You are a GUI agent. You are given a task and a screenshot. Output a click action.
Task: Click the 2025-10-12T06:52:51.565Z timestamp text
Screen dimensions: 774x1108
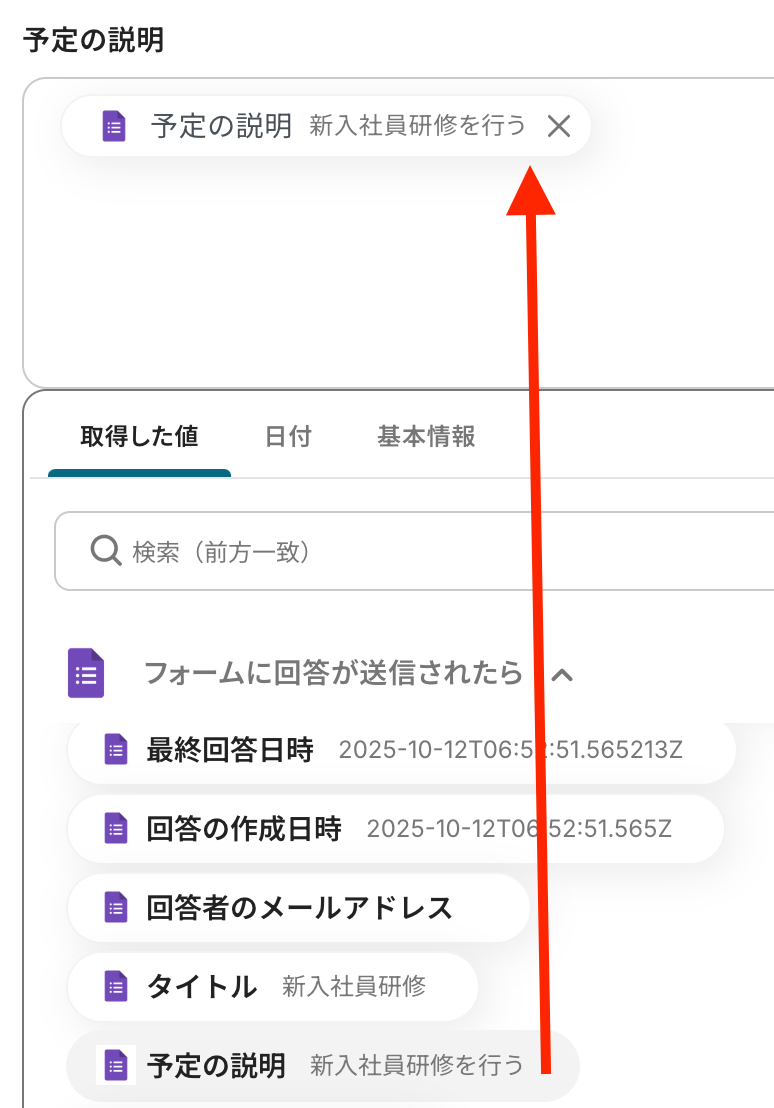(519, 829)
